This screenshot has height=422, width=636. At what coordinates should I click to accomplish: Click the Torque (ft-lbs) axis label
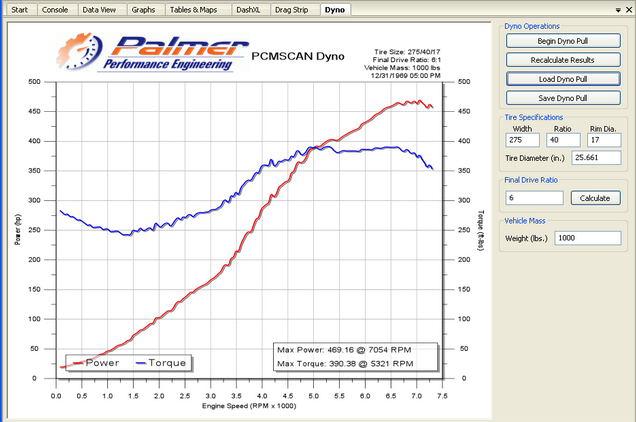coord(481,230)
